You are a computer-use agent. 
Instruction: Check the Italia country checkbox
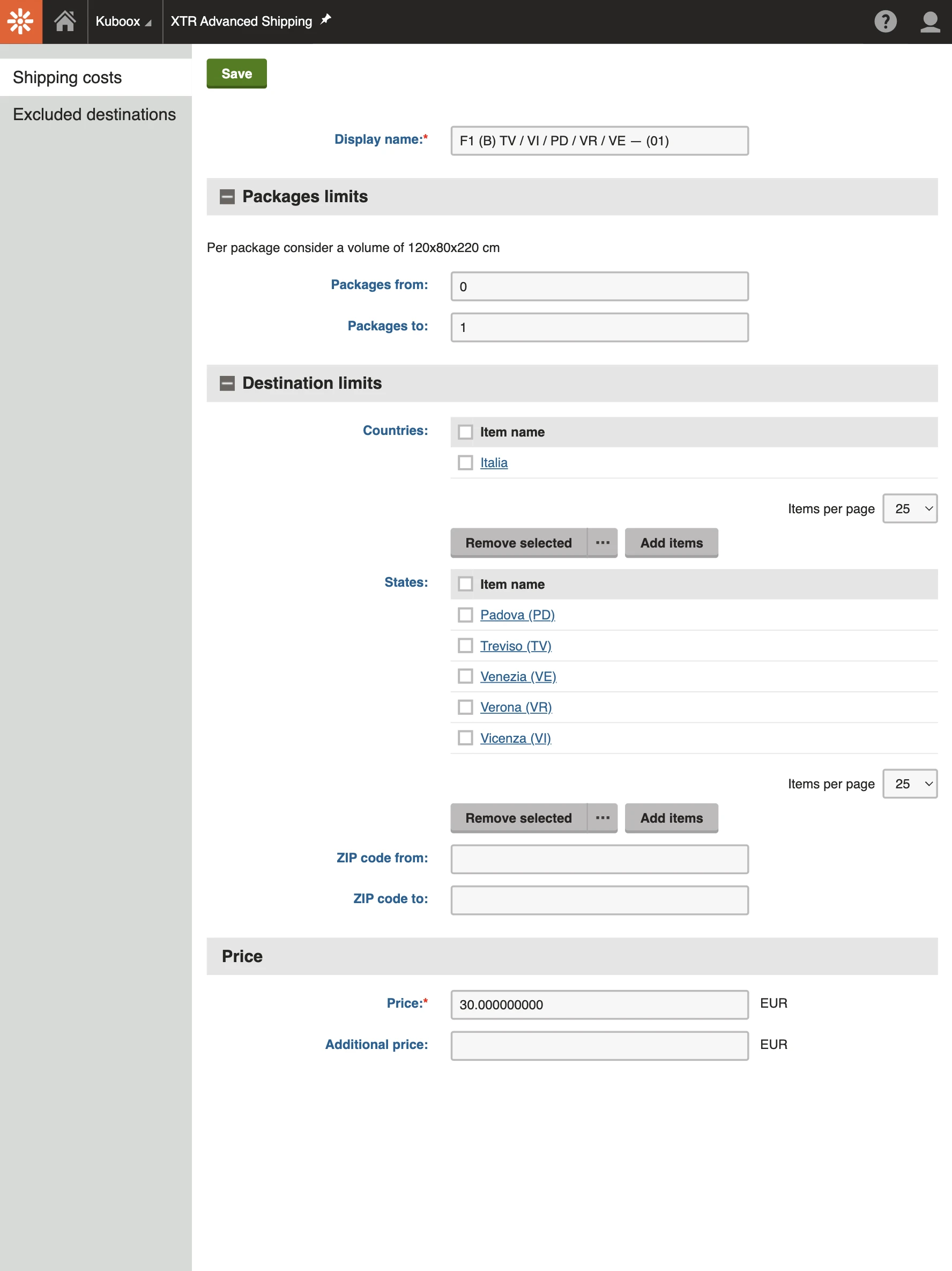(x=465, y=462)
